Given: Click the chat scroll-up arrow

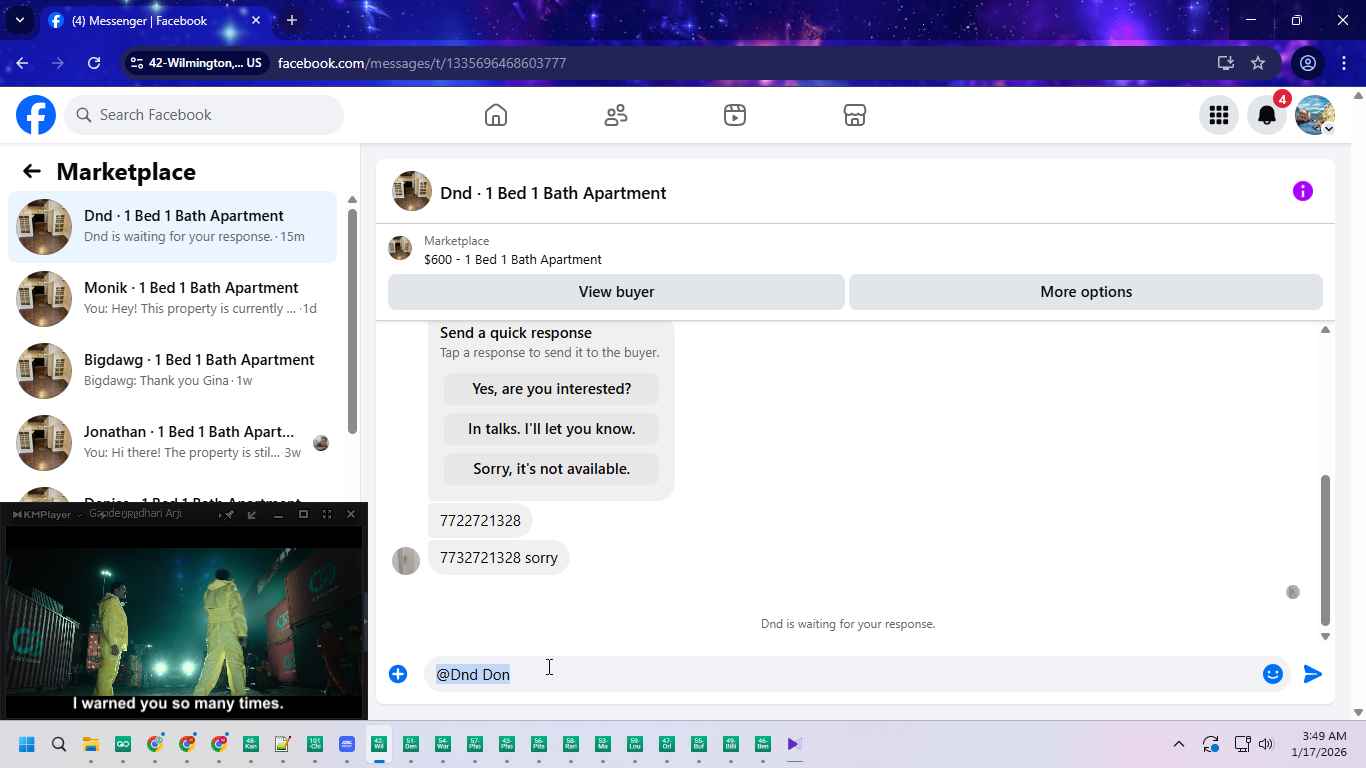Looking at the screenshot, I should 1325,330.
